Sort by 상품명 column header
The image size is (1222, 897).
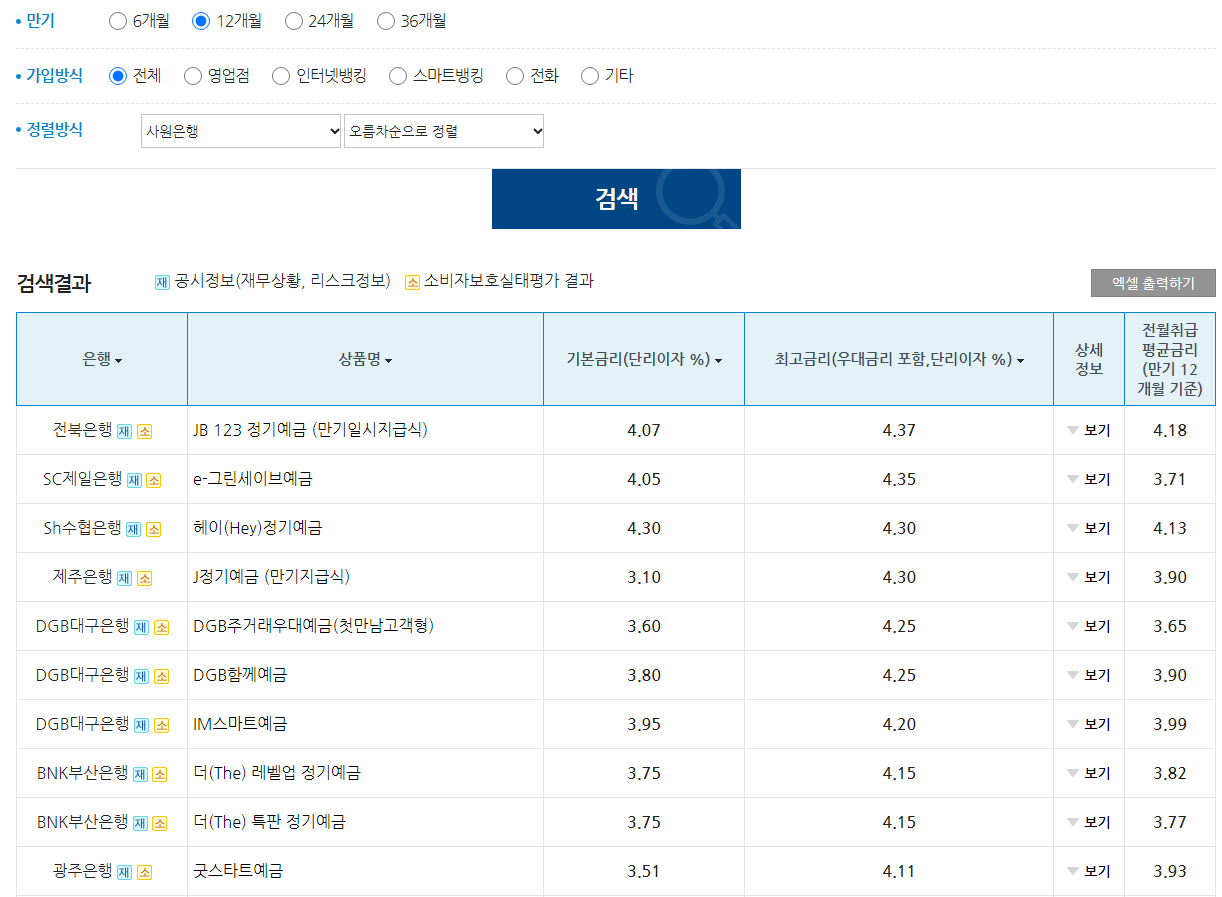coord(365,360)
